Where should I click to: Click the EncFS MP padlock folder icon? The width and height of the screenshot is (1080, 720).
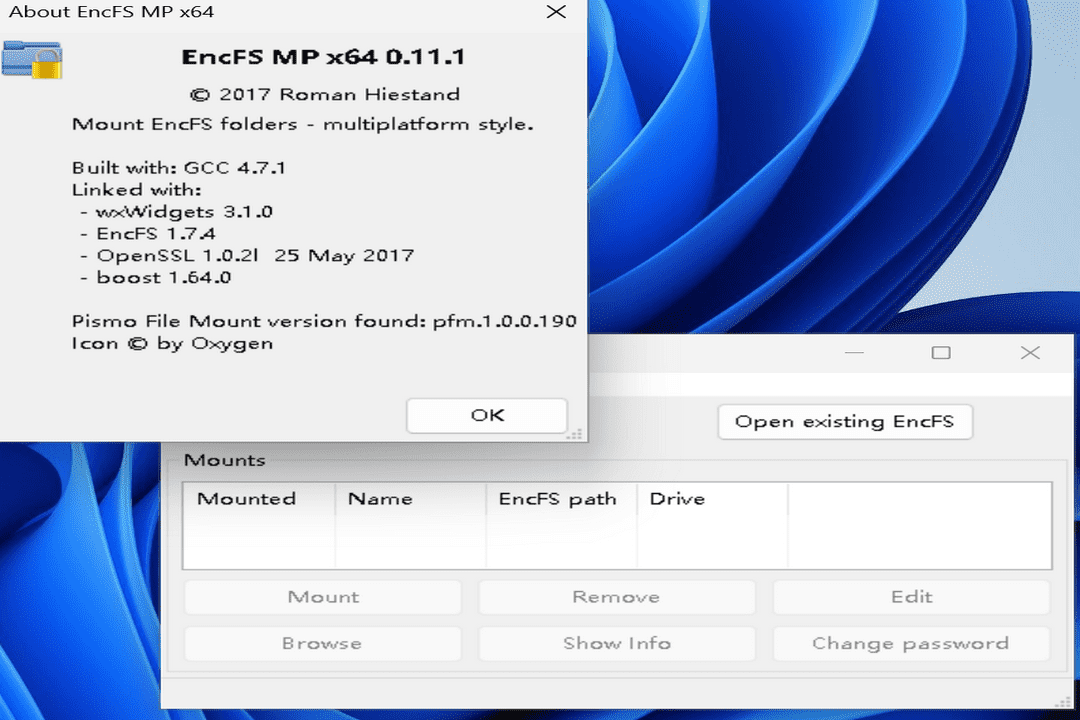click(32, 59)
